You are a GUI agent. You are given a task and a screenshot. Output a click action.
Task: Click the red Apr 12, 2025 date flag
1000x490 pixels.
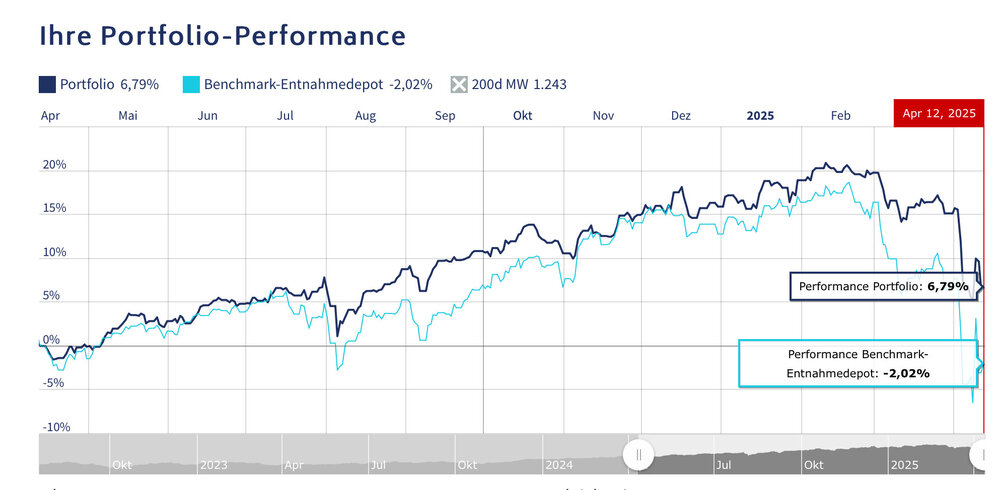(938, 113)
